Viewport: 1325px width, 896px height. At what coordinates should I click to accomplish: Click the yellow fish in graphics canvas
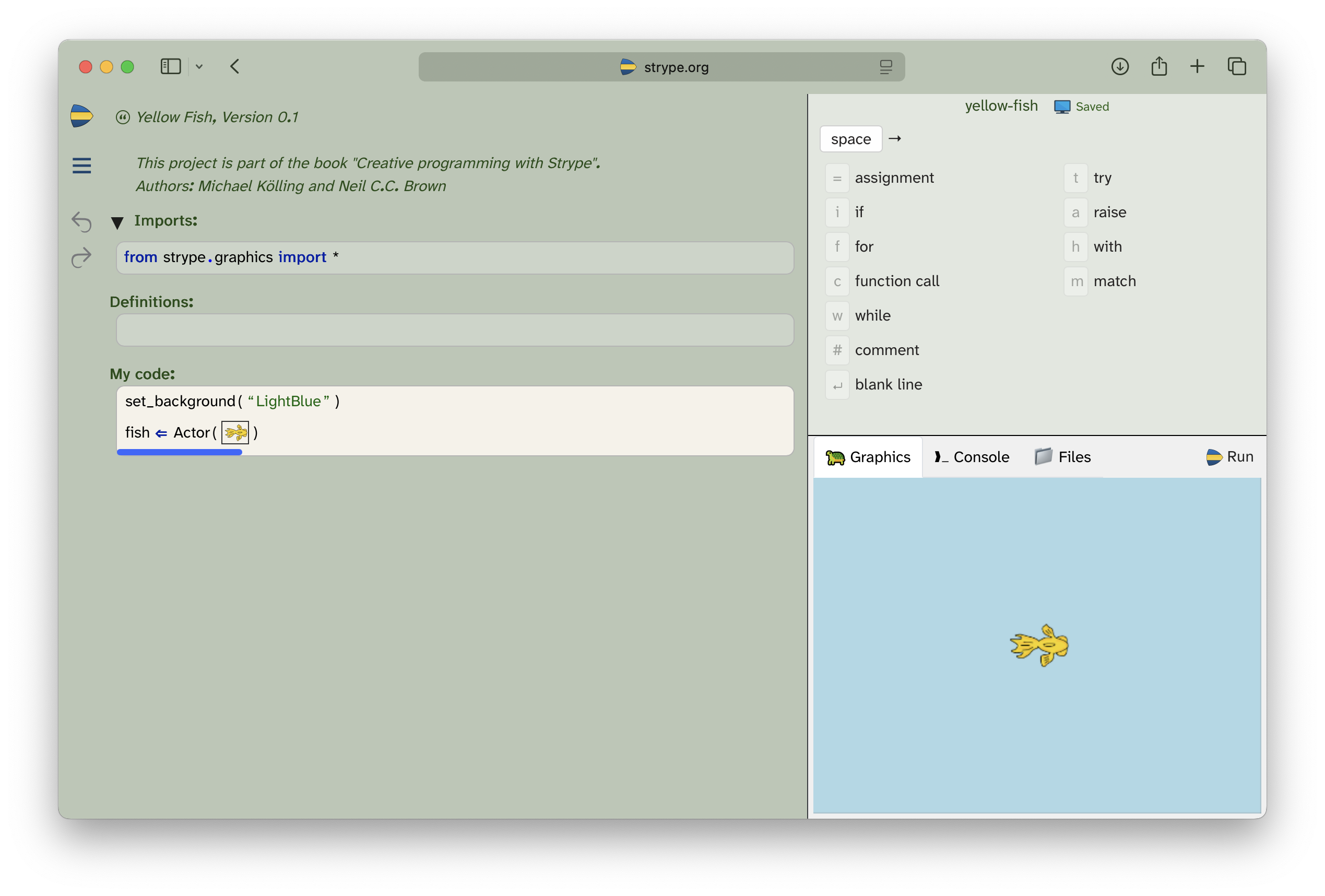[x=1039, y=645]
